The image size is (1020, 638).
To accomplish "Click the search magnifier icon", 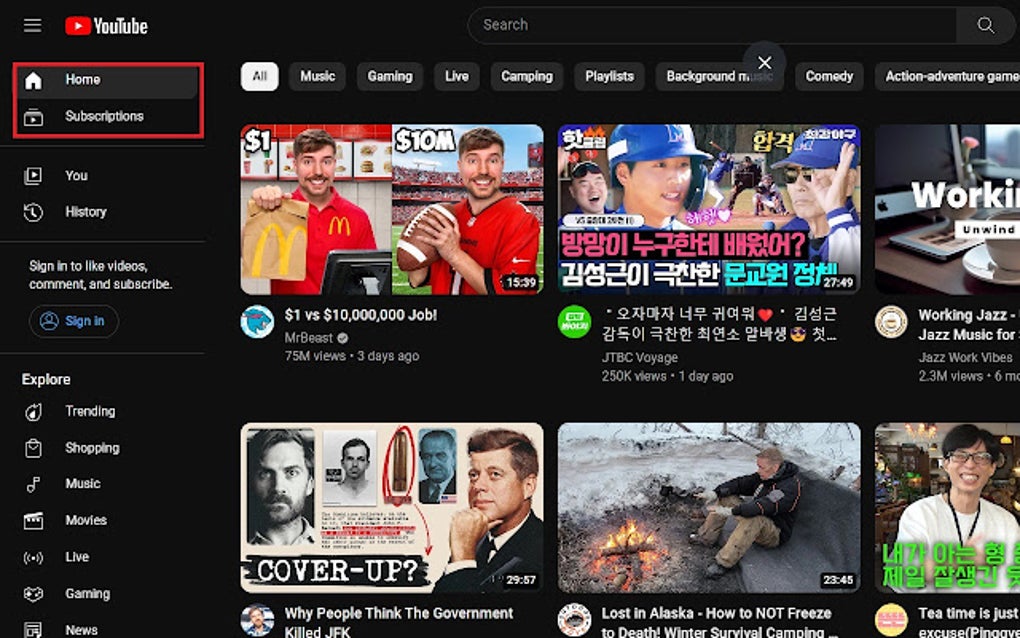I will 984,24.
